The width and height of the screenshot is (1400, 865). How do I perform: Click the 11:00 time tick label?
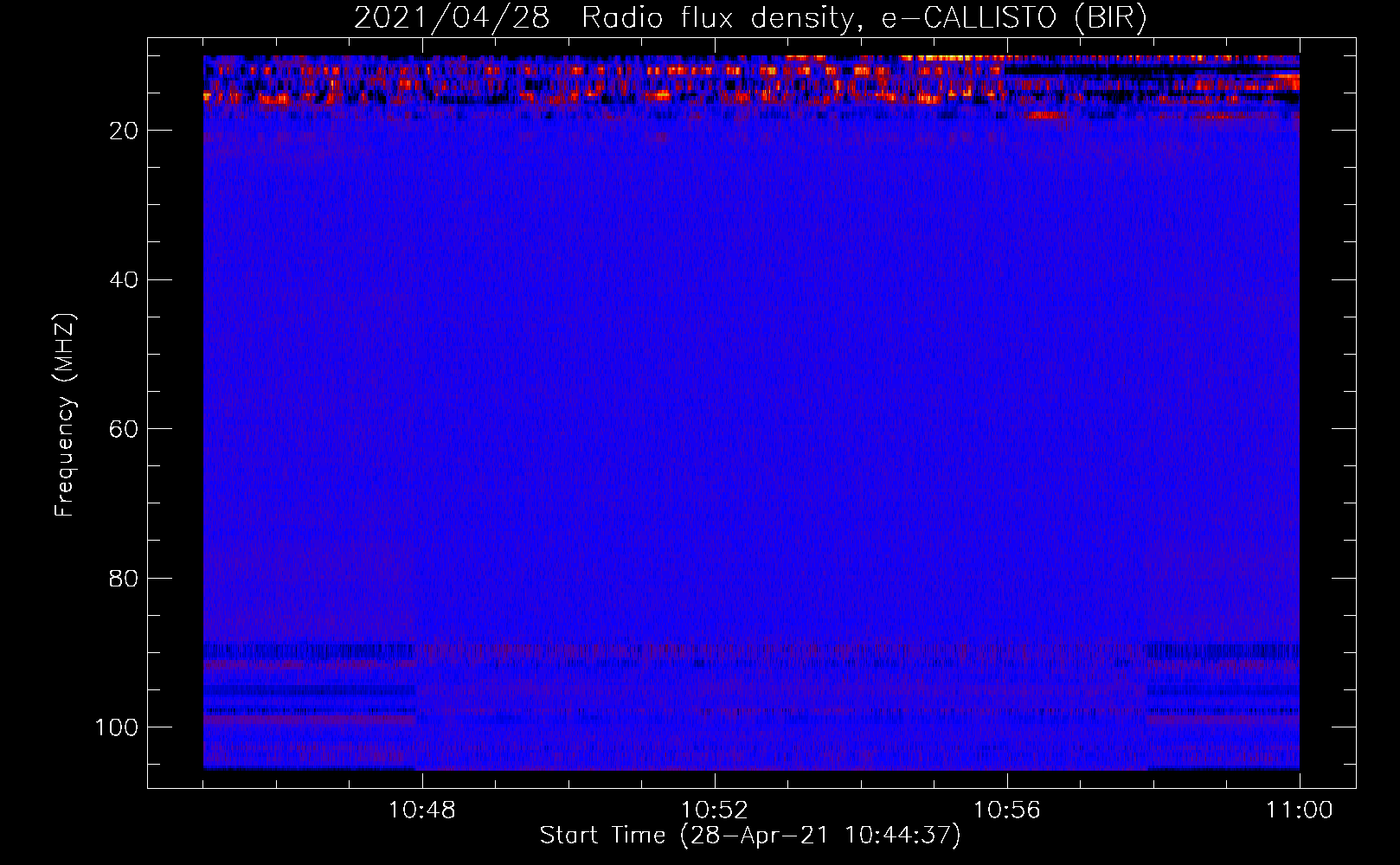click(1299, 811)
